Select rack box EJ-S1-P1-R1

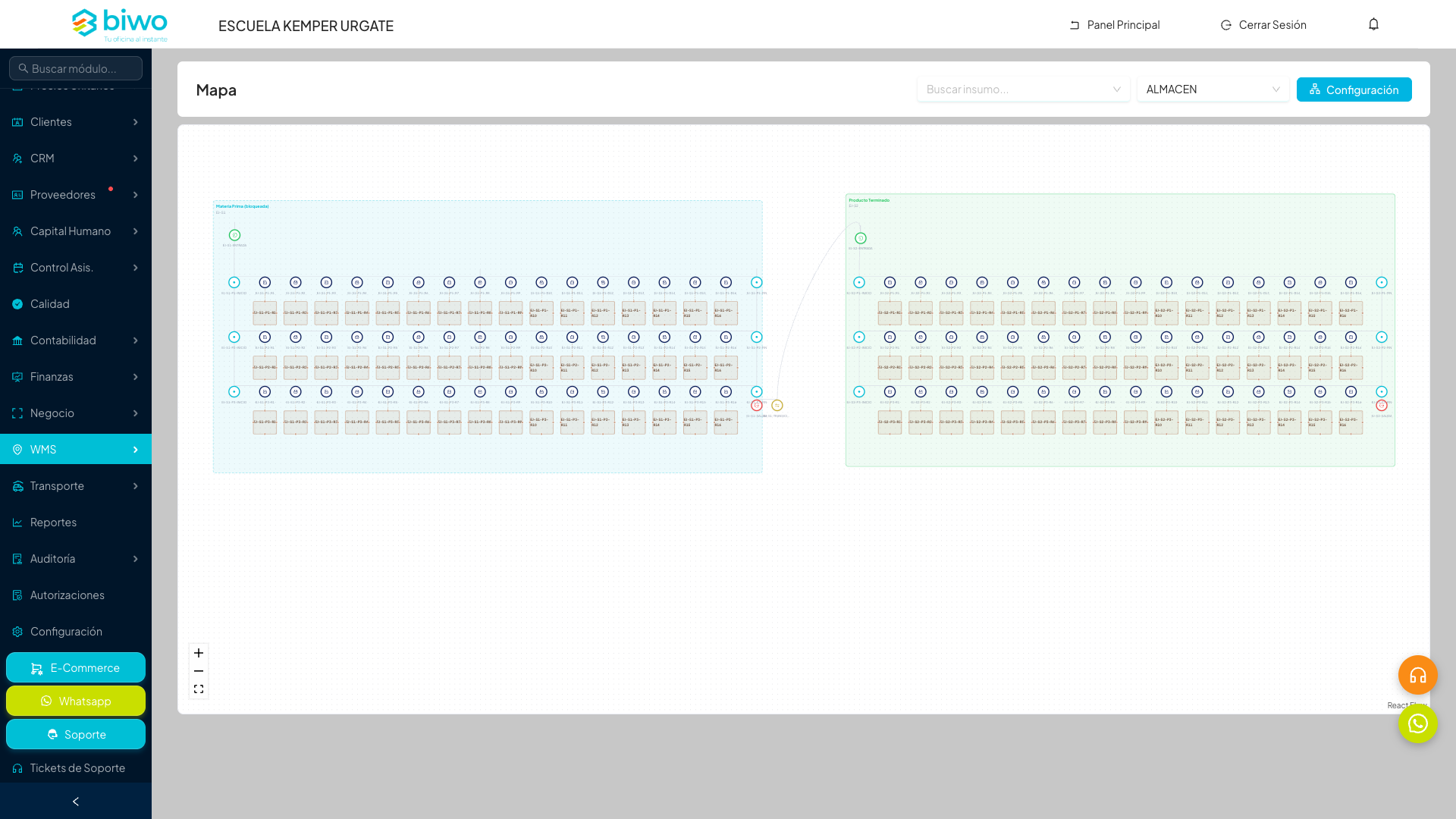coord(265,313)
